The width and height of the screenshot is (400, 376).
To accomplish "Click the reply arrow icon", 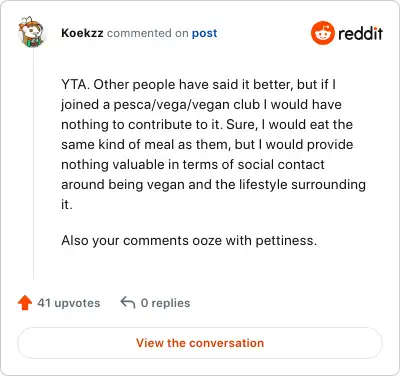I will point(128,303).
